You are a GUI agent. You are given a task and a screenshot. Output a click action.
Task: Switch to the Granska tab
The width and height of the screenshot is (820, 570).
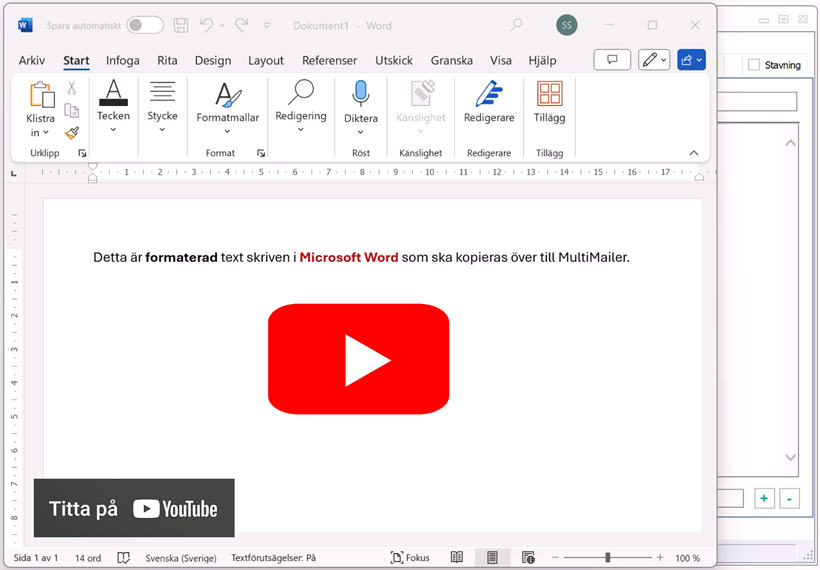pos(452,61)
